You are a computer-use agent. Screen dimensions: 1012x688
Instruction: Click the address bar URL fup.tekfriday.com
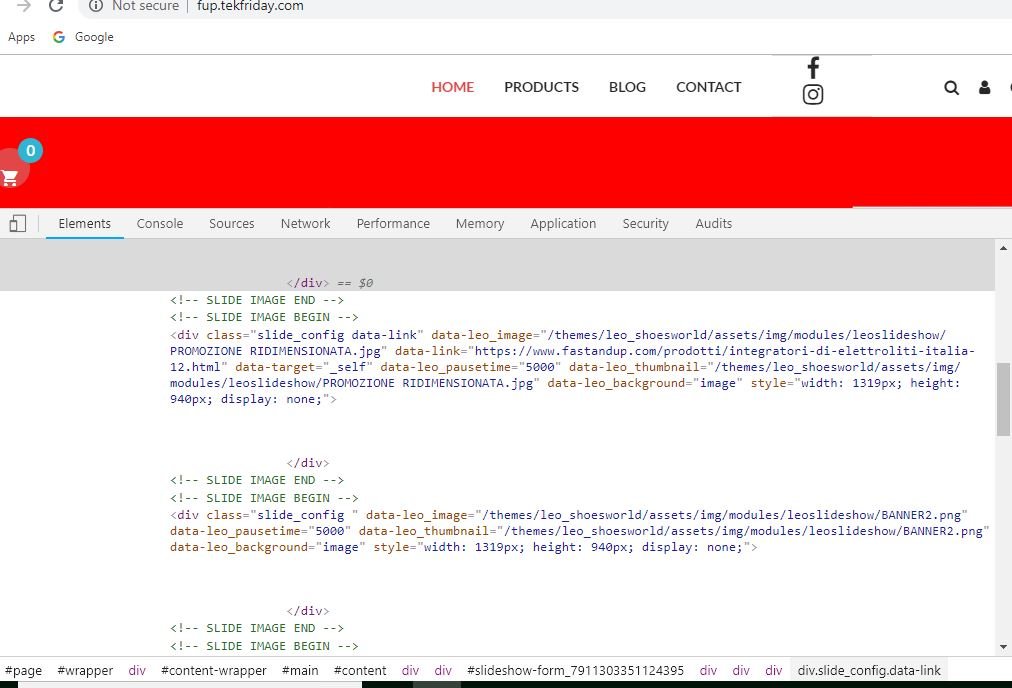[250, 6]
